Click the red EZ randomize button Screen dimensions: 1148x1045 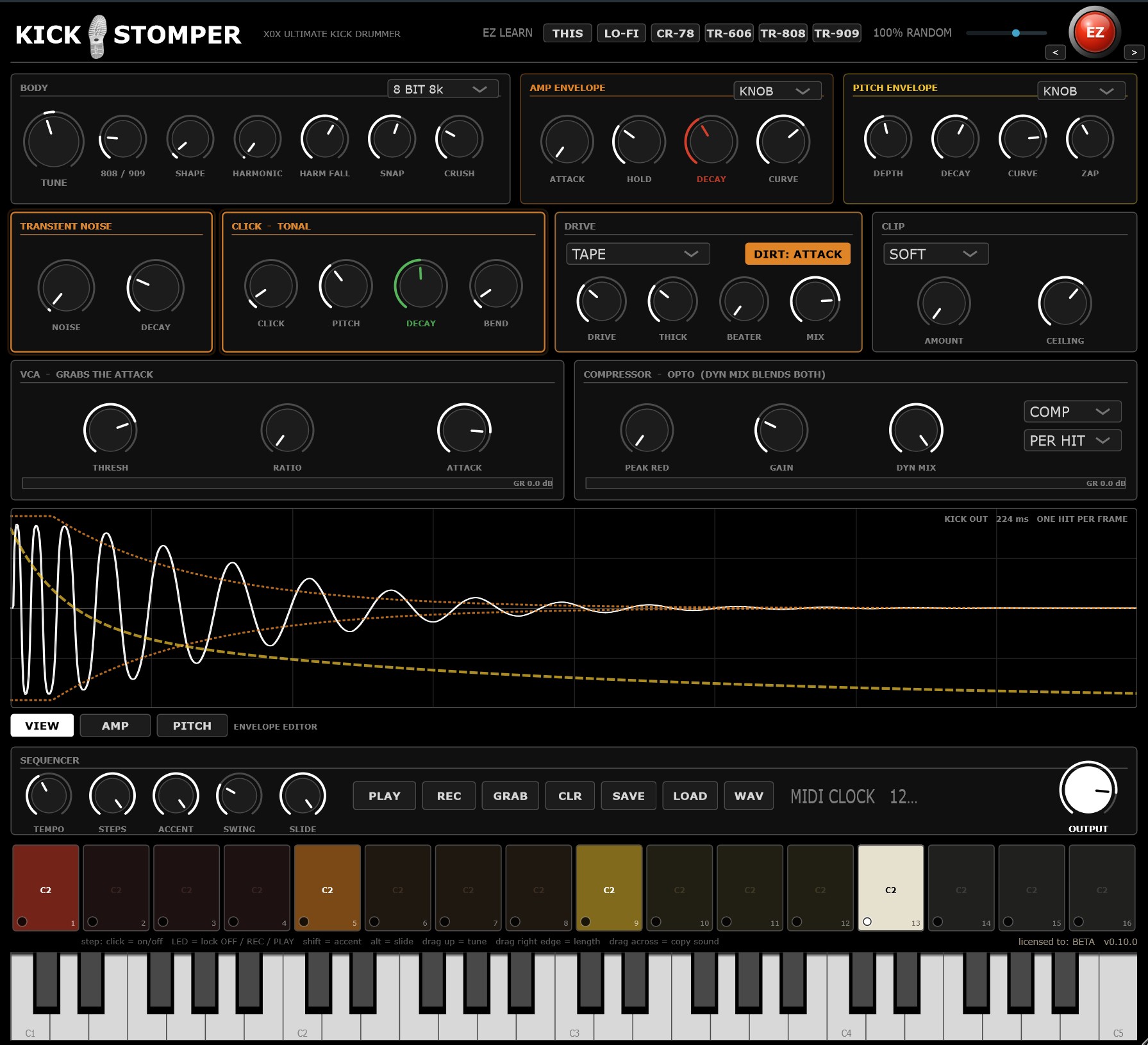1095,32
